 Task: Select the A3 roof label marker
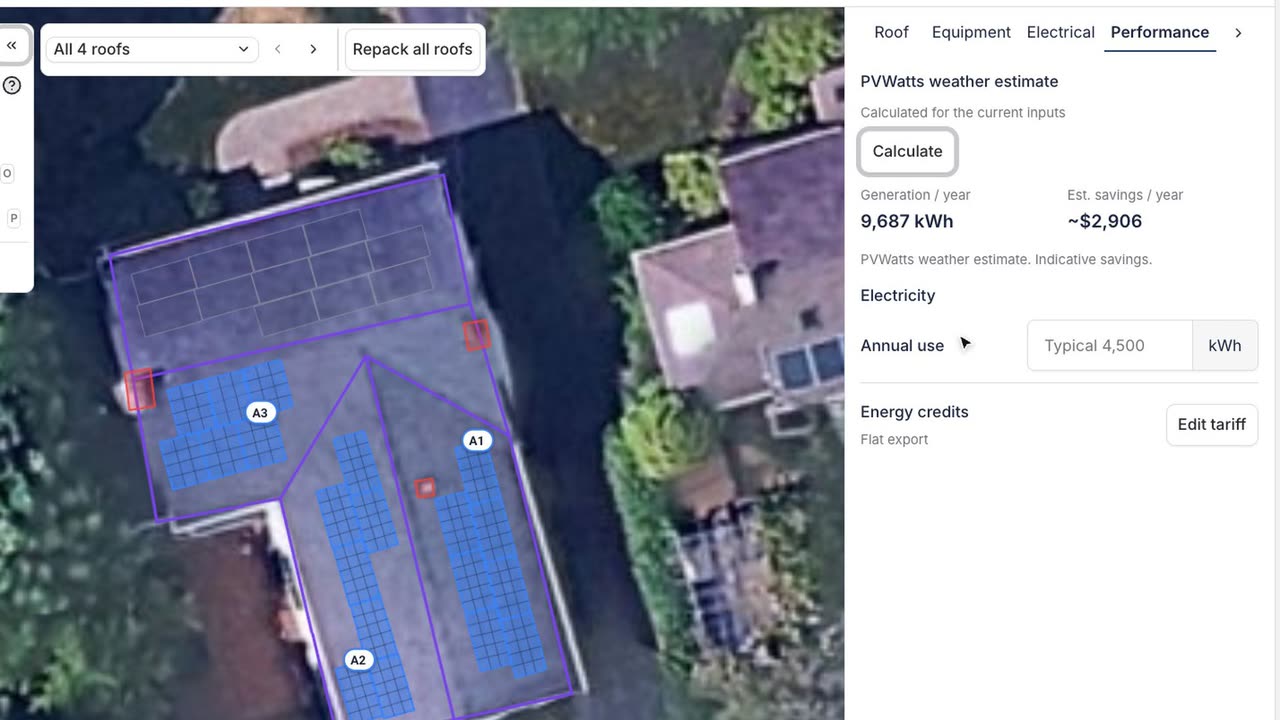point(260,412)
